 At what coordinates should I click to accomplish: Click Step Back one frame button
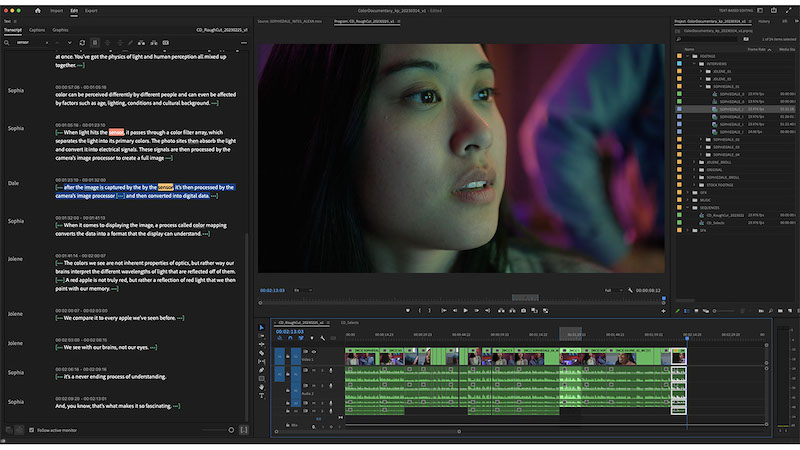point(455,310)
